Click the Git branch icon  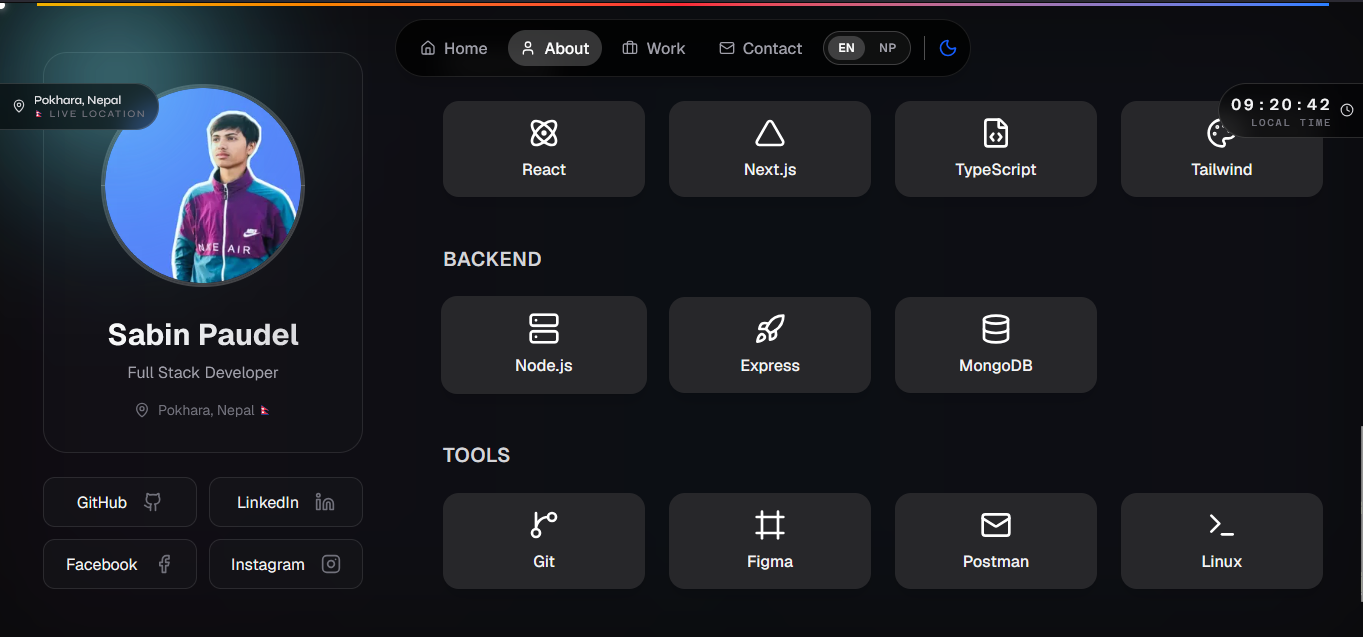[x=544, y=525]
